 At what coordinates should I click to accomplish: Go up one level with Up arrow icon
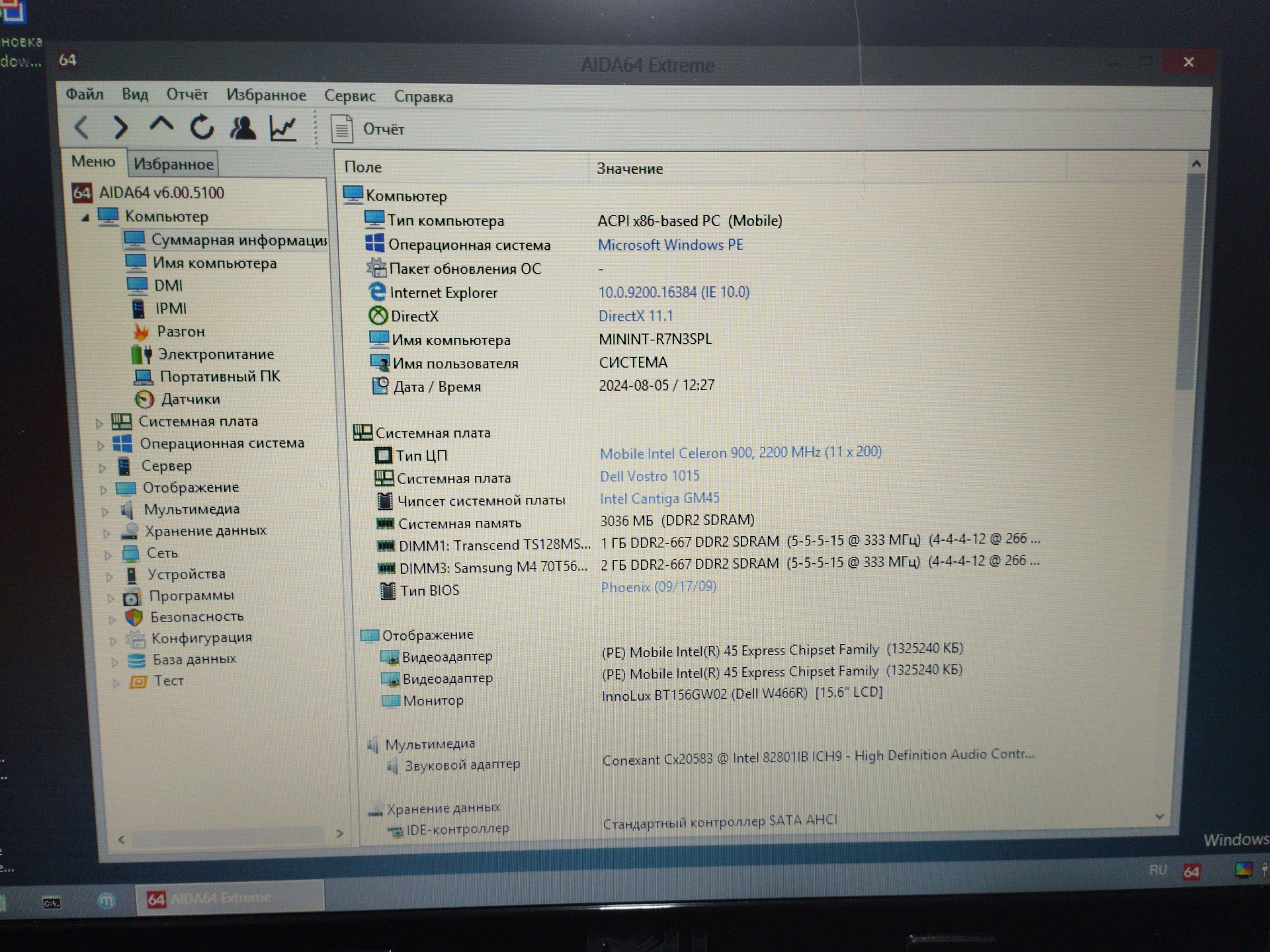pyautogui.click(x=161, y=126)
